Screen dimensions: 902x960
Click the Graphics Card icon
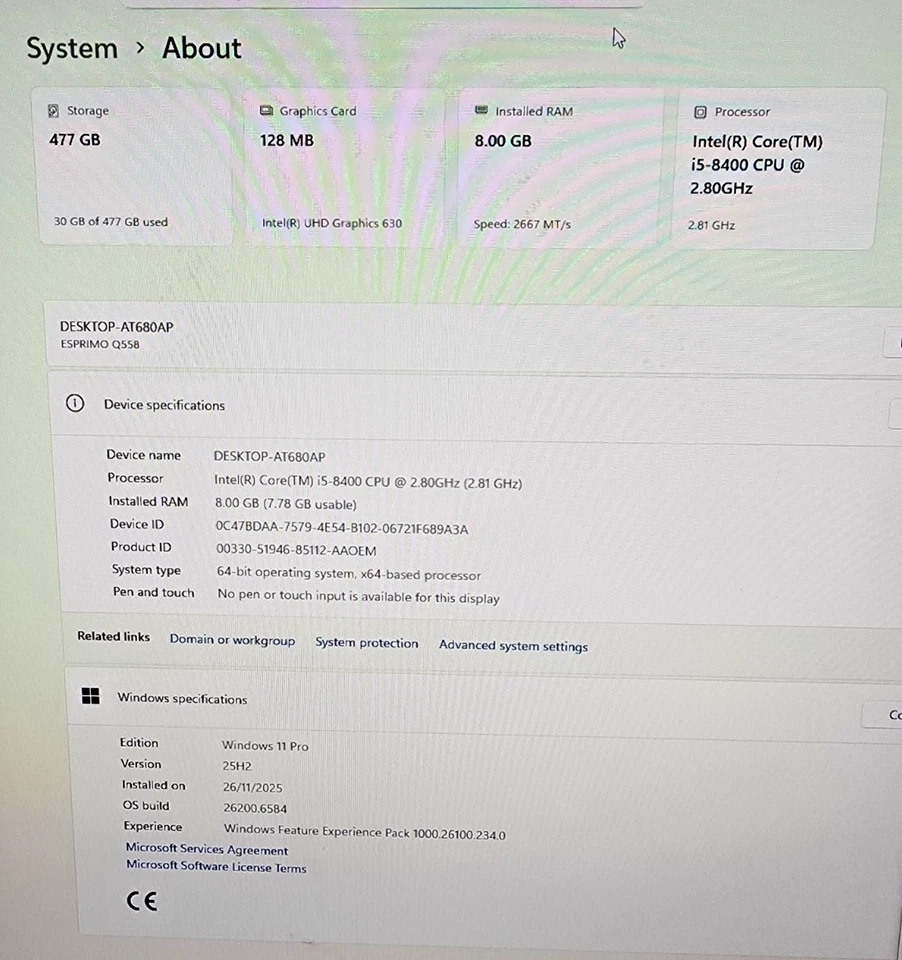[x=266, y=110]
